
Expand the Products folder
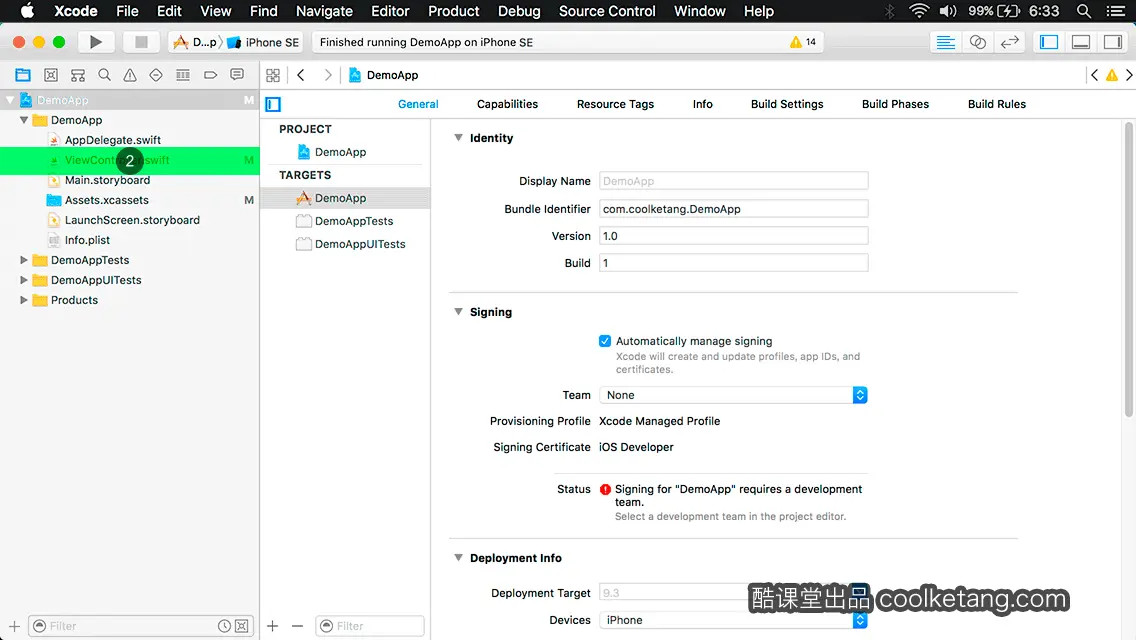pos(24,299)
